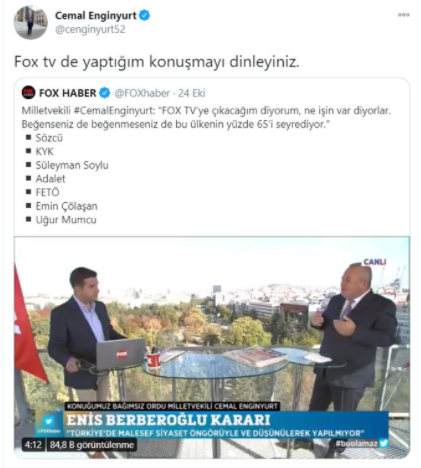Screen dimensions: 421x468
Task: Click the FOX HABER verified checkmark badge
Action: pyautogui.click(x=105, y=93)
